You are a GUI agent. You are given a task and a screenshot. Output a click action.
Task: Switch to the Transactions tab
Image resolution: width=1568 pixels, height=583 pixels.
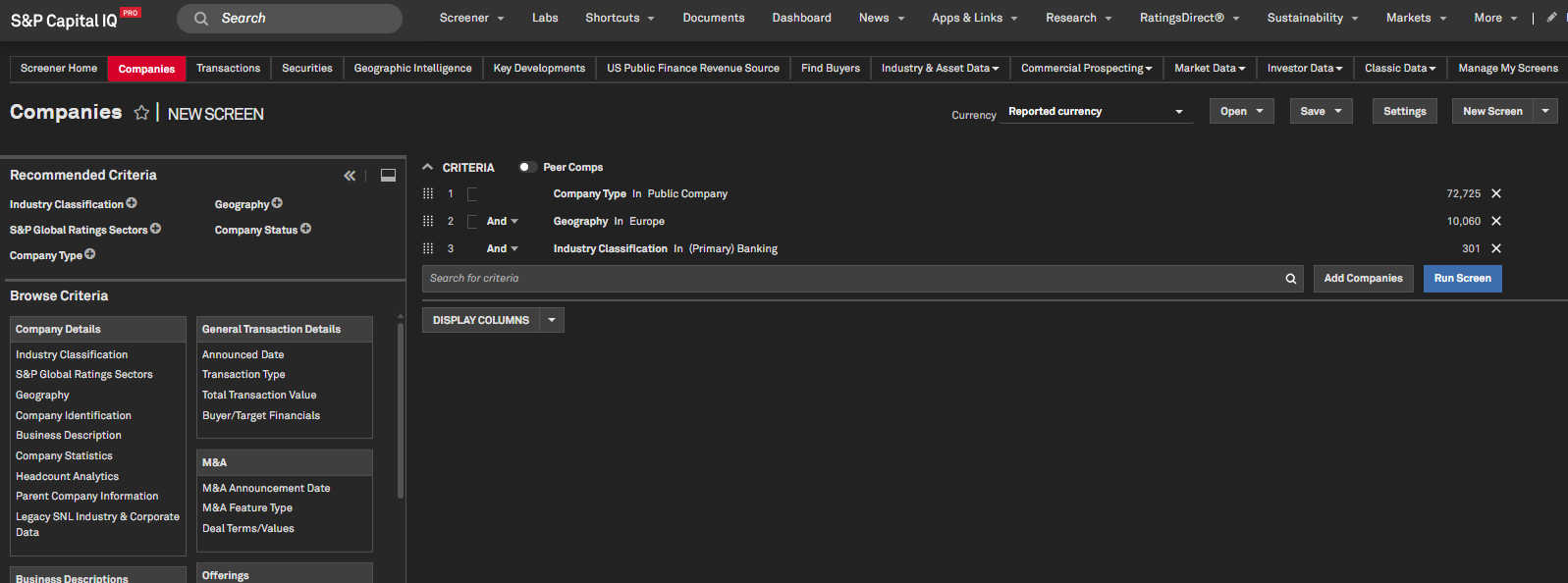[x=228, y=68]
